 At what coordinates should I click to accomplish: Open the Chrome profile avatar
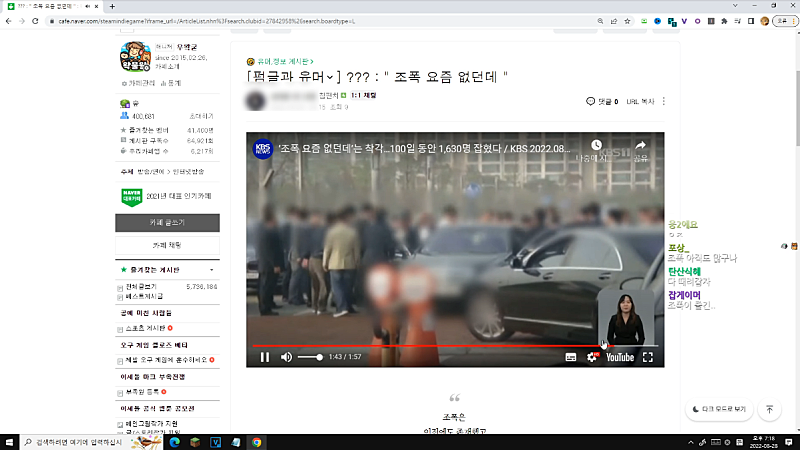click(764, 21)
